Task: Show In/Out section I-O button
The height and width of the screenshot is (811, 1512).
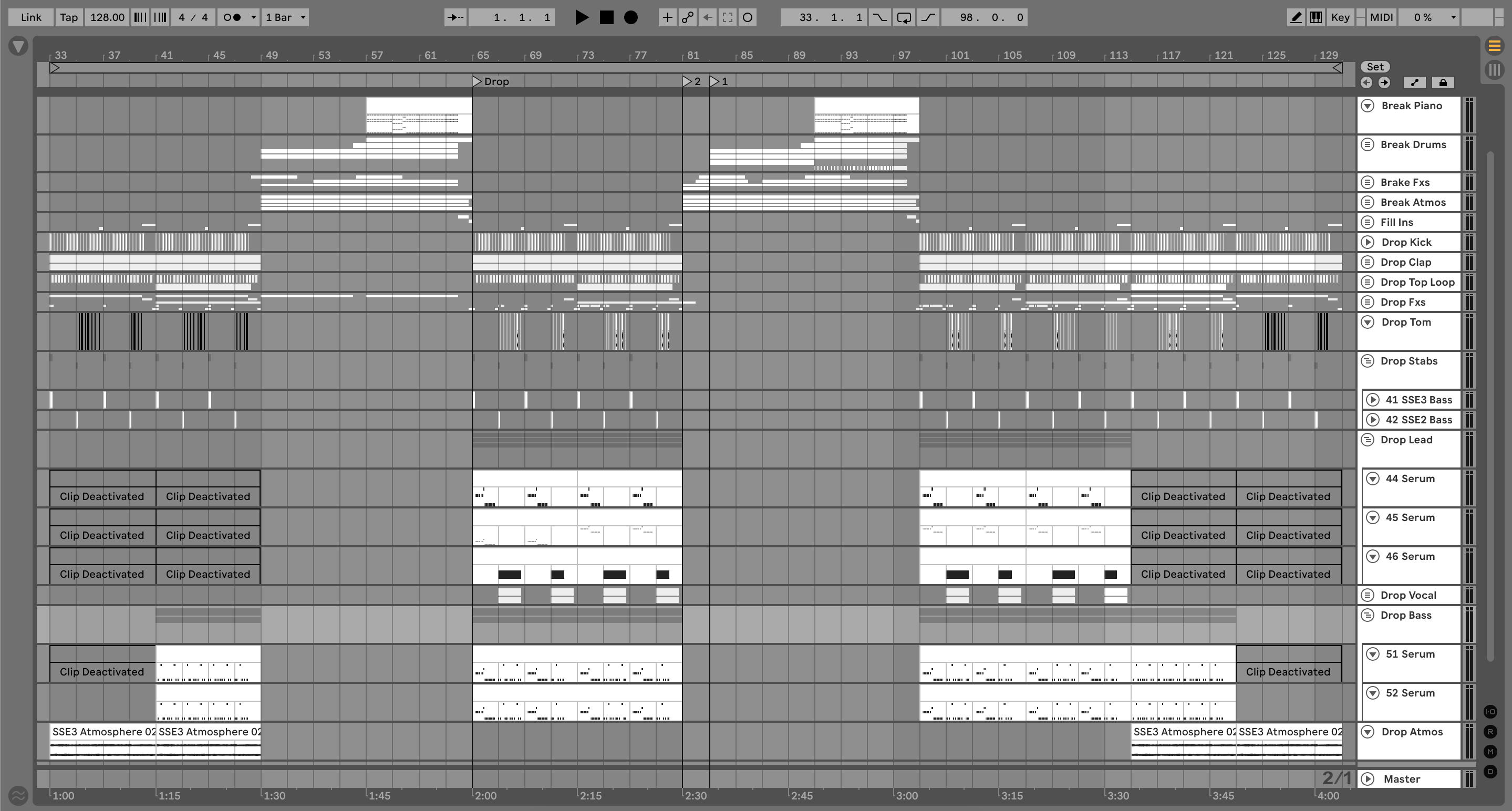Action: click(1490, 711)
